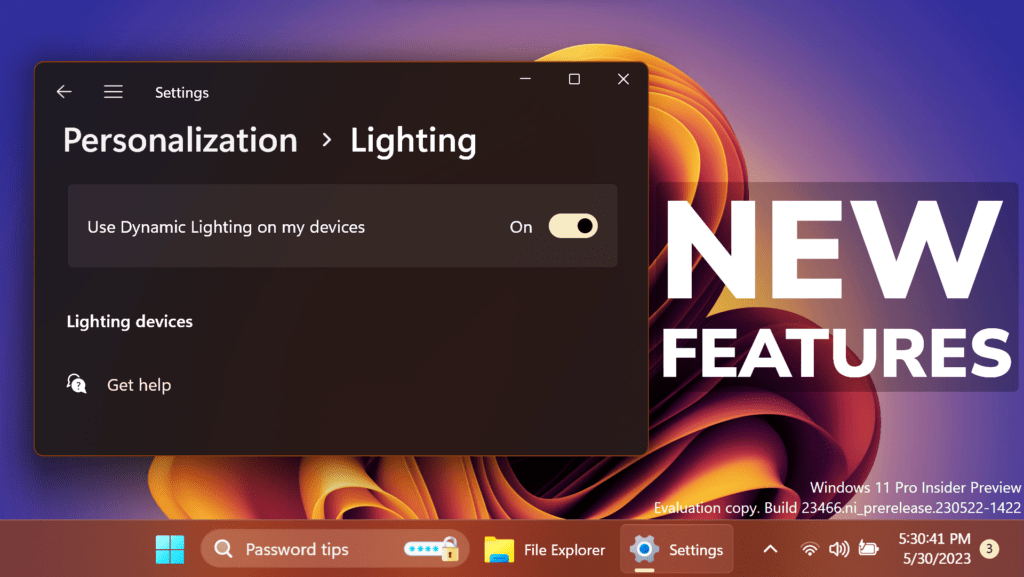Click the Personalization breadcrumb

pos(180,140)
